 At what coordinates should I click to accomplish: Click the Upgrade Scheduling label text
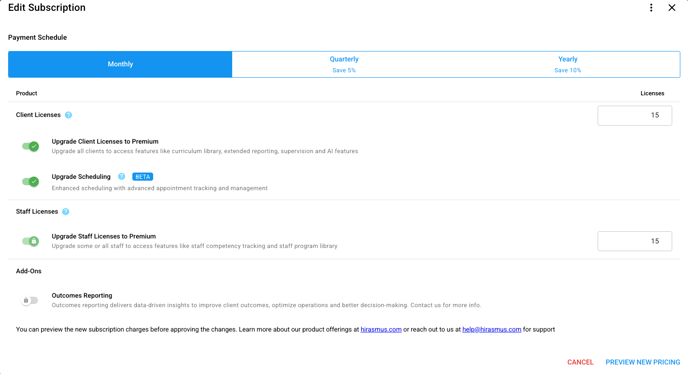81,176
